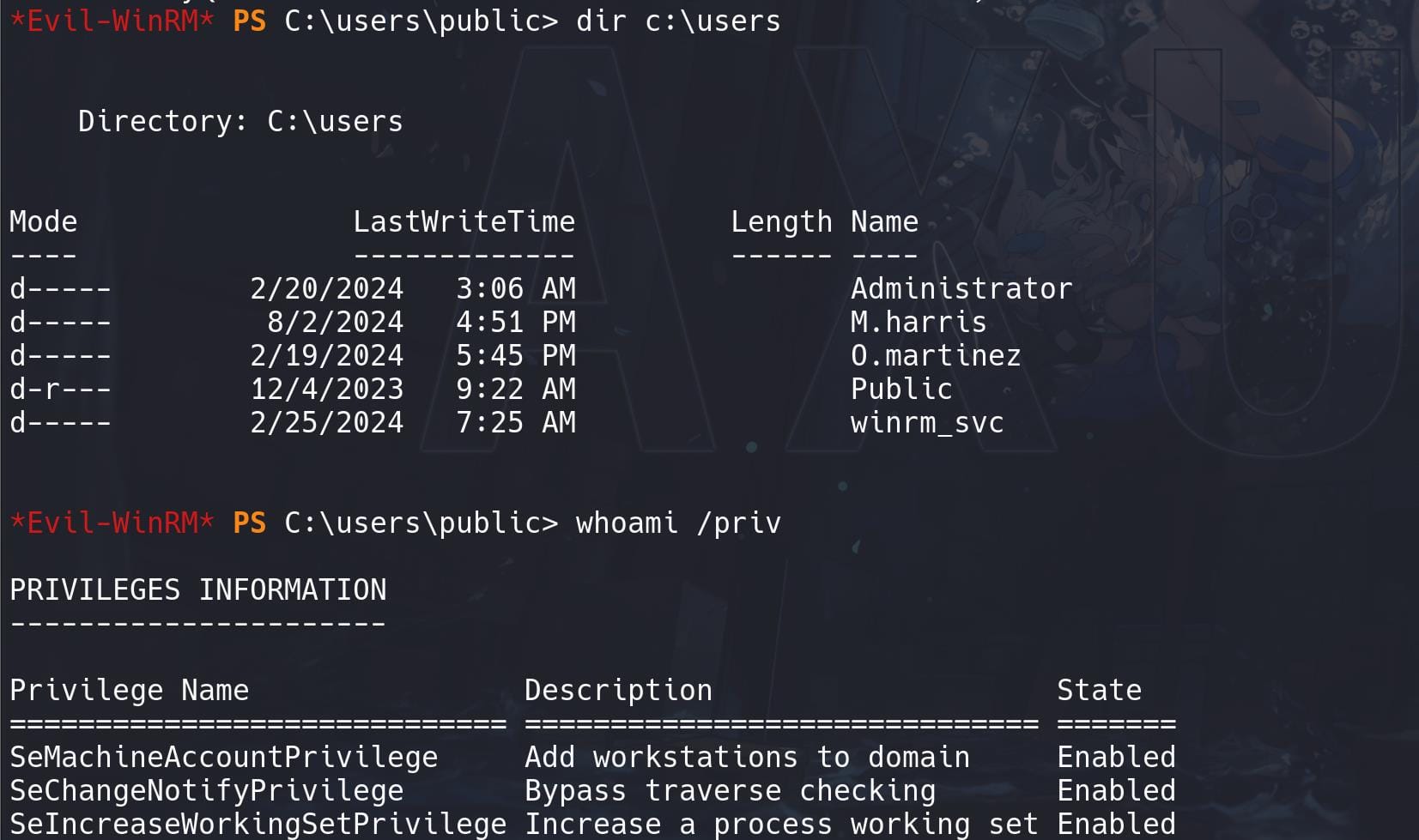Click the date 2/25/2024
This screenshot has width=1419, height=840.
[x=326, y=422]
